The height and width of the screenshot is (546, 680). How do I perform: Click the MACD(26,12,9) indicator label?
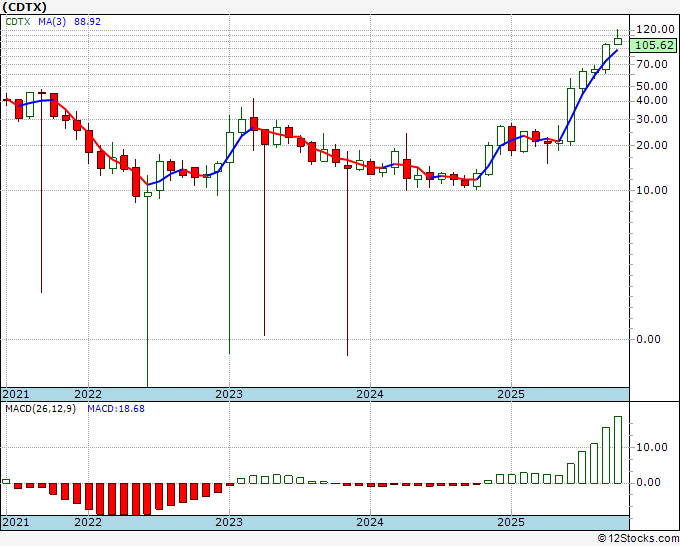click(40, 409)
